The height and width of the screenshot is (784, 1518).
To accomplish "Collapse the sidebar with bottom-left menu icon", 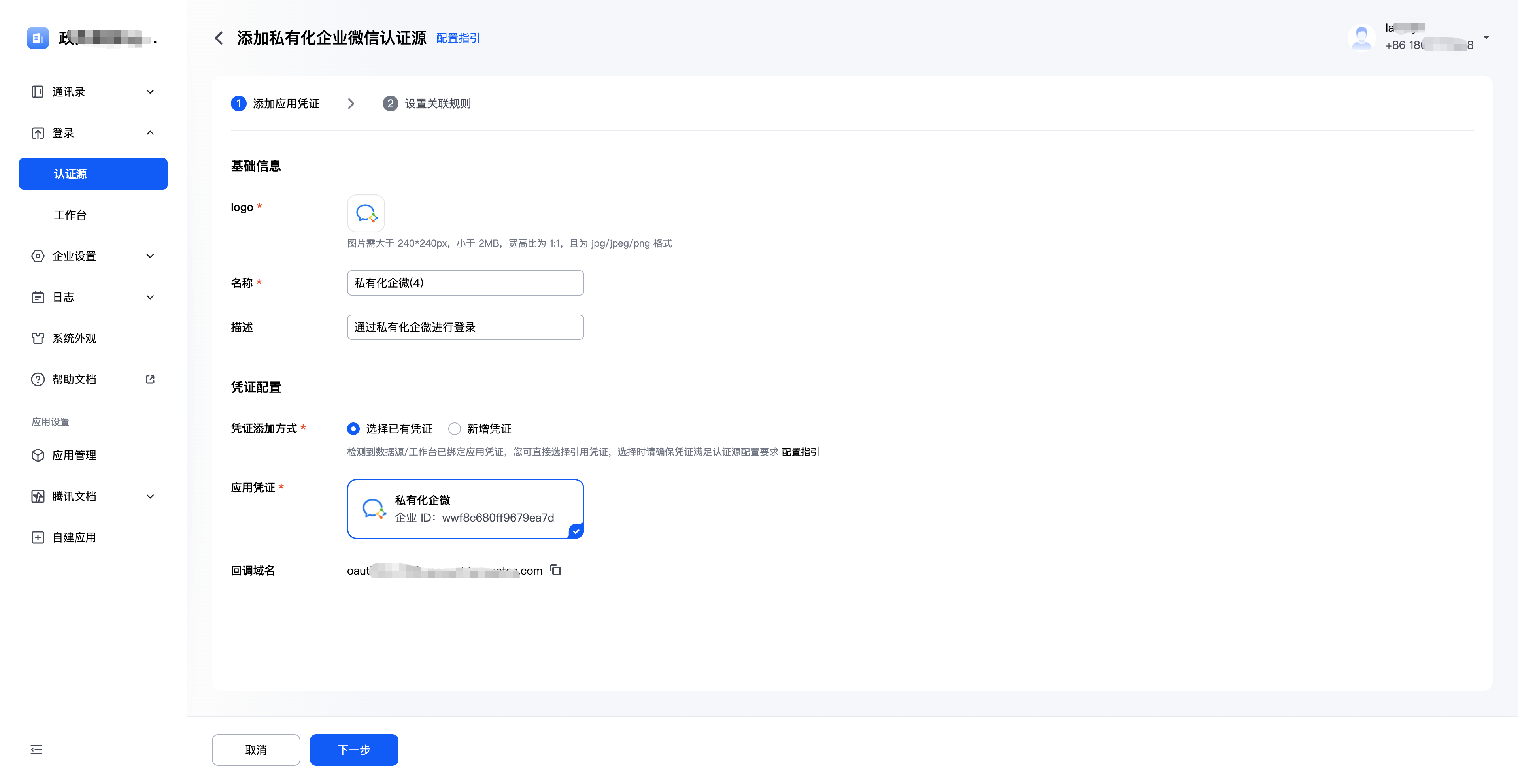I will click(36, 749).
